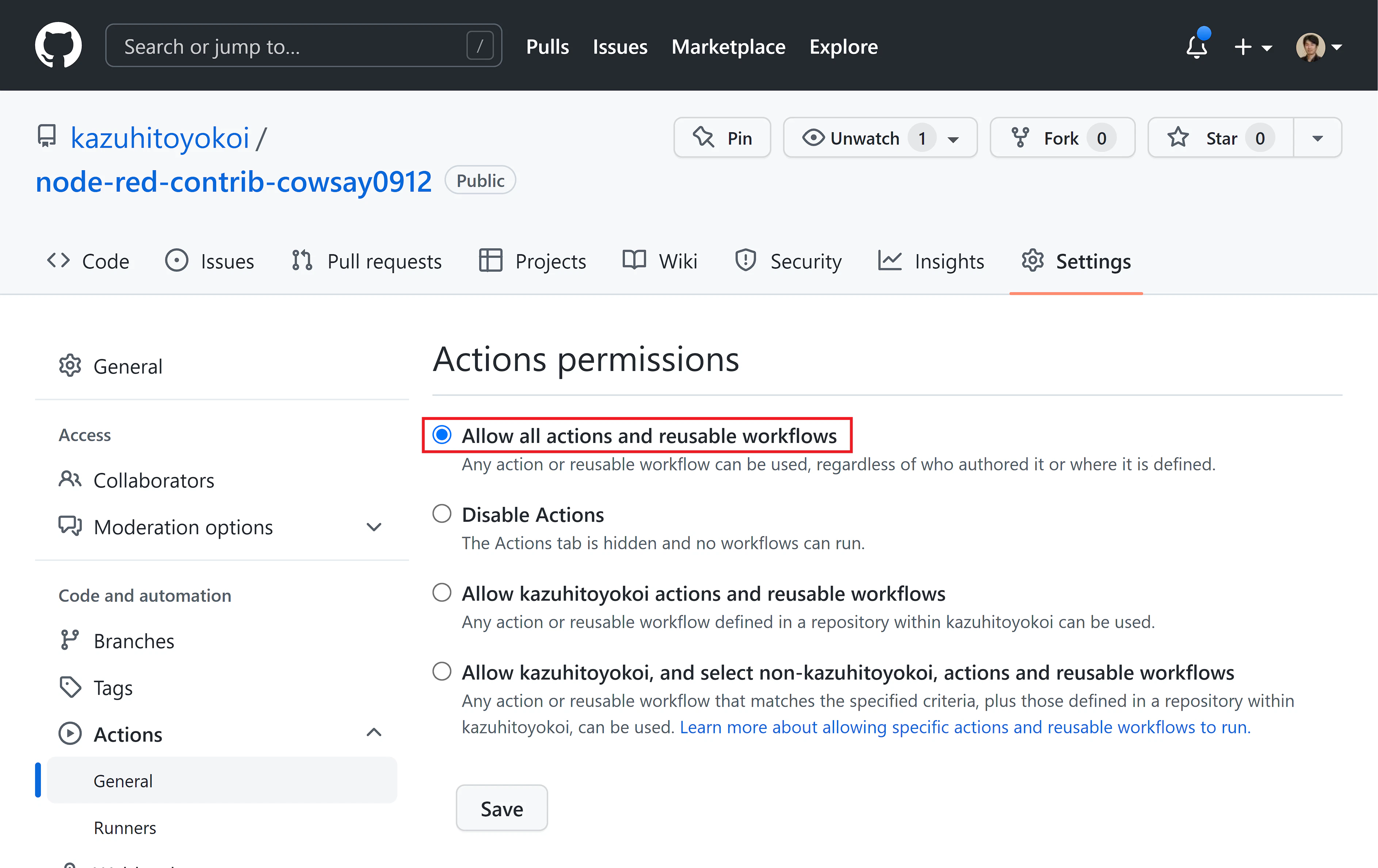Open the Star lists dropdown arrow
The image size is (1378, 868).
(x=1318, y=138)
